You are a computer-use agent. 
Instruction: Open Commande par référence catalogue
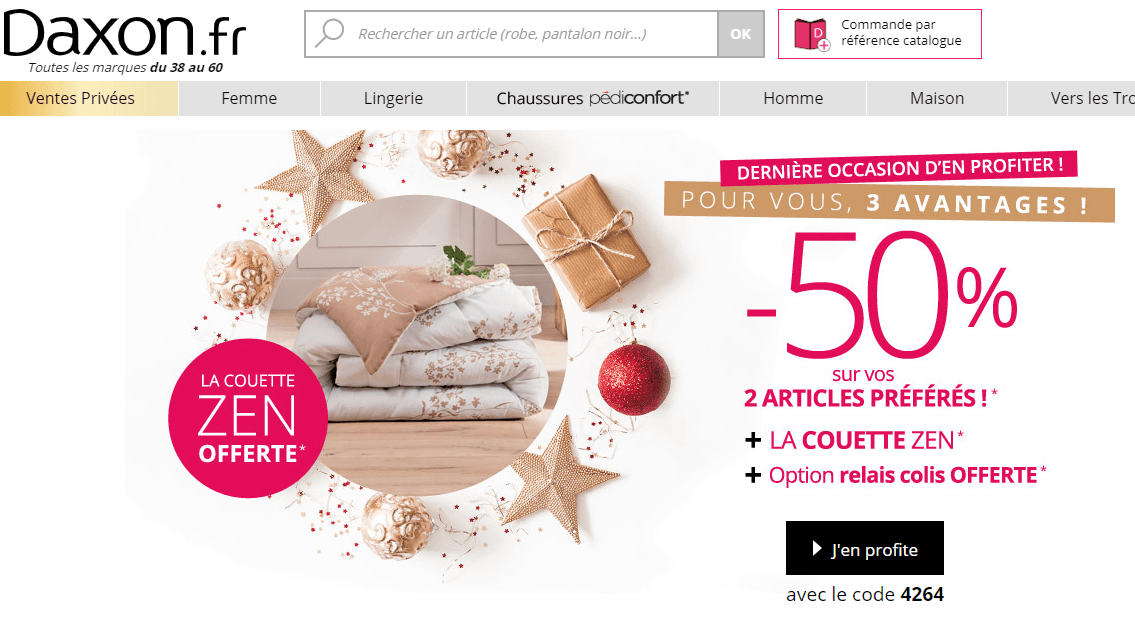click(879, 34)
